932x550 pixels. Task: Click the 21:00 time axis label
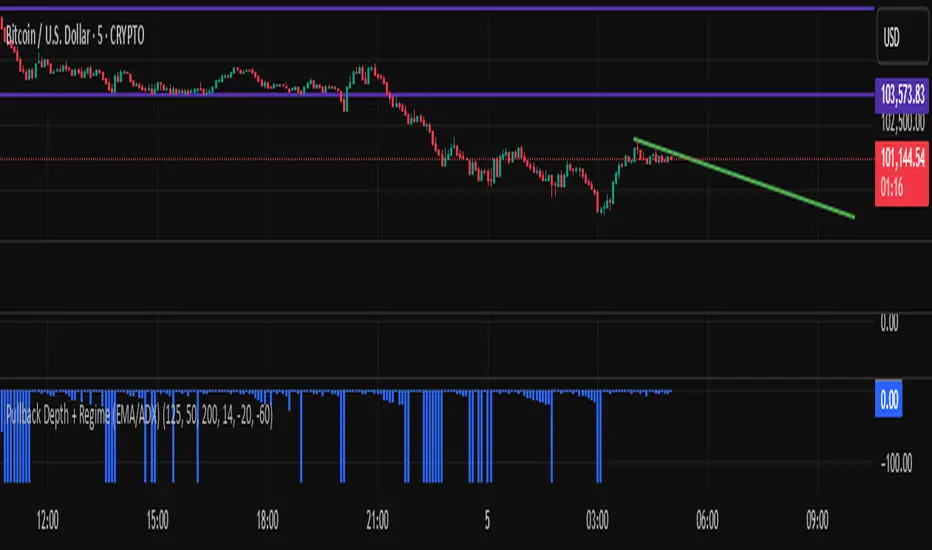tap(377, 521)
